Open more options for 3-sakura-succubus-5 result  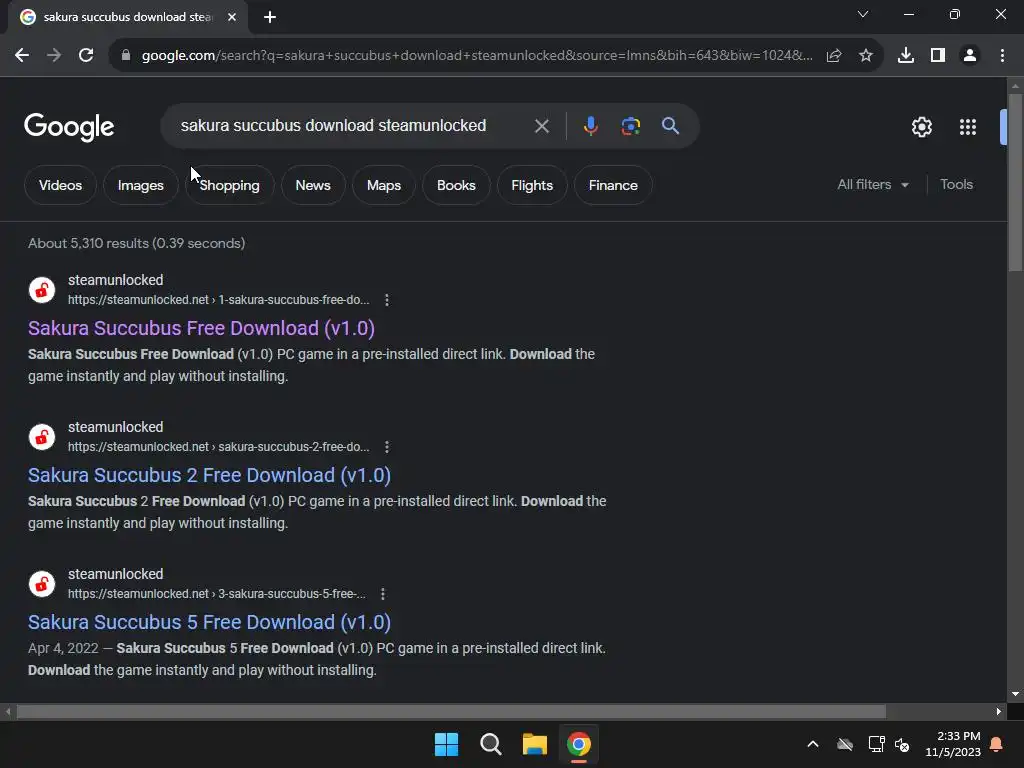point(383,594)
